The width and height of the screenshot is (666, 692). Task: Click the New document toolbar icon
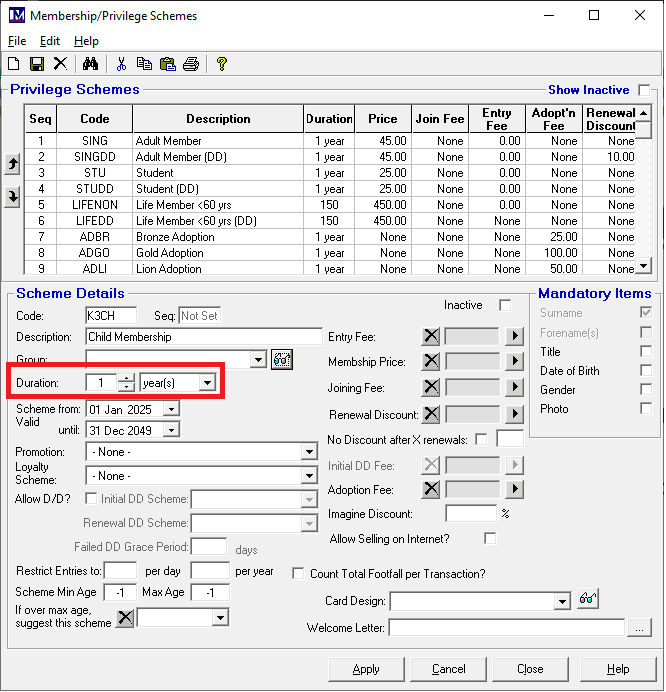tap(14, 64)
